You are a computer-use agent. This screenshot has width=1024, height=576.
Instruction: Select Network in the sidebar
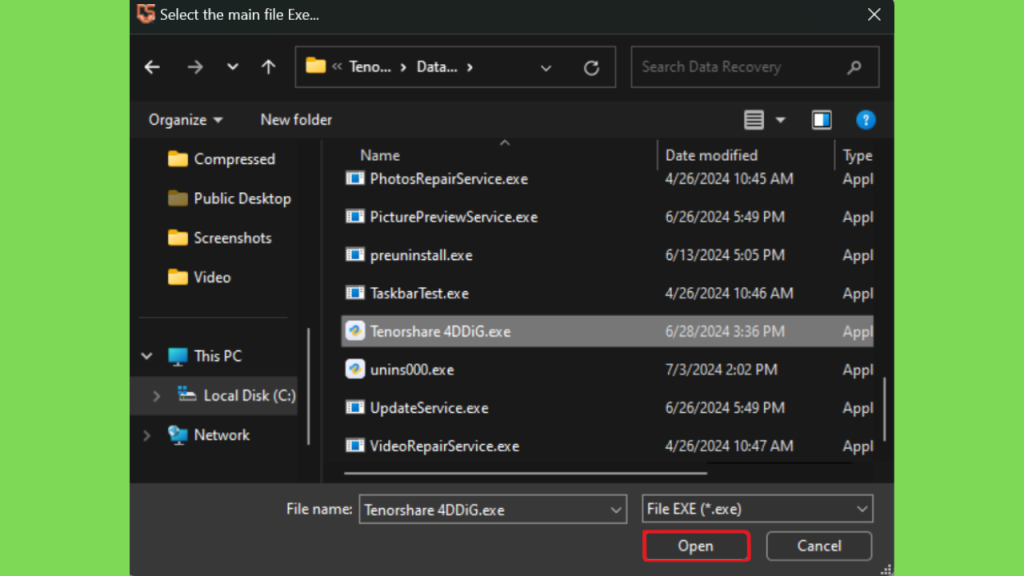coord(208,435)
